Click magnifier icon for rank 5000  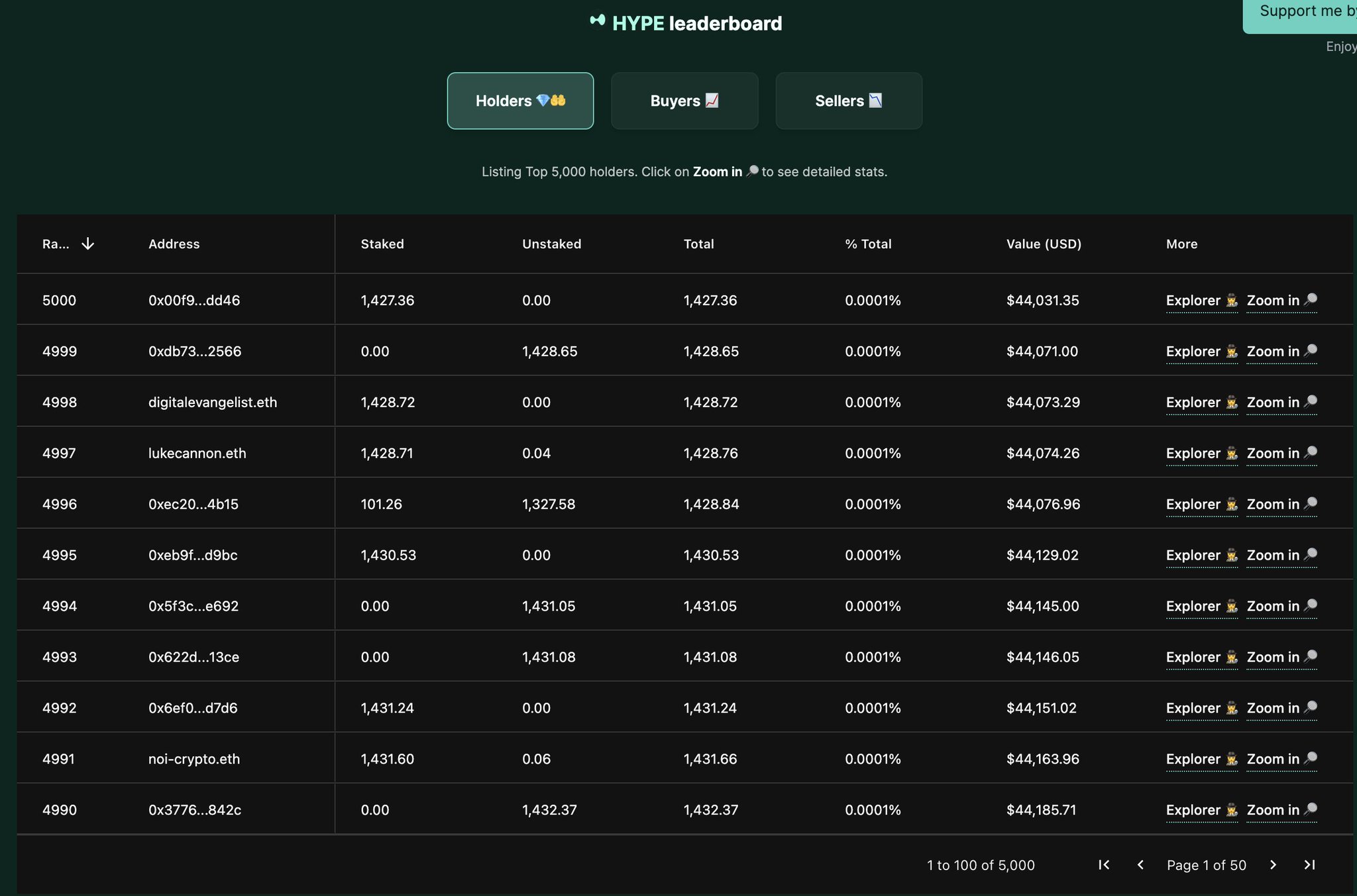pos(1310,300)
